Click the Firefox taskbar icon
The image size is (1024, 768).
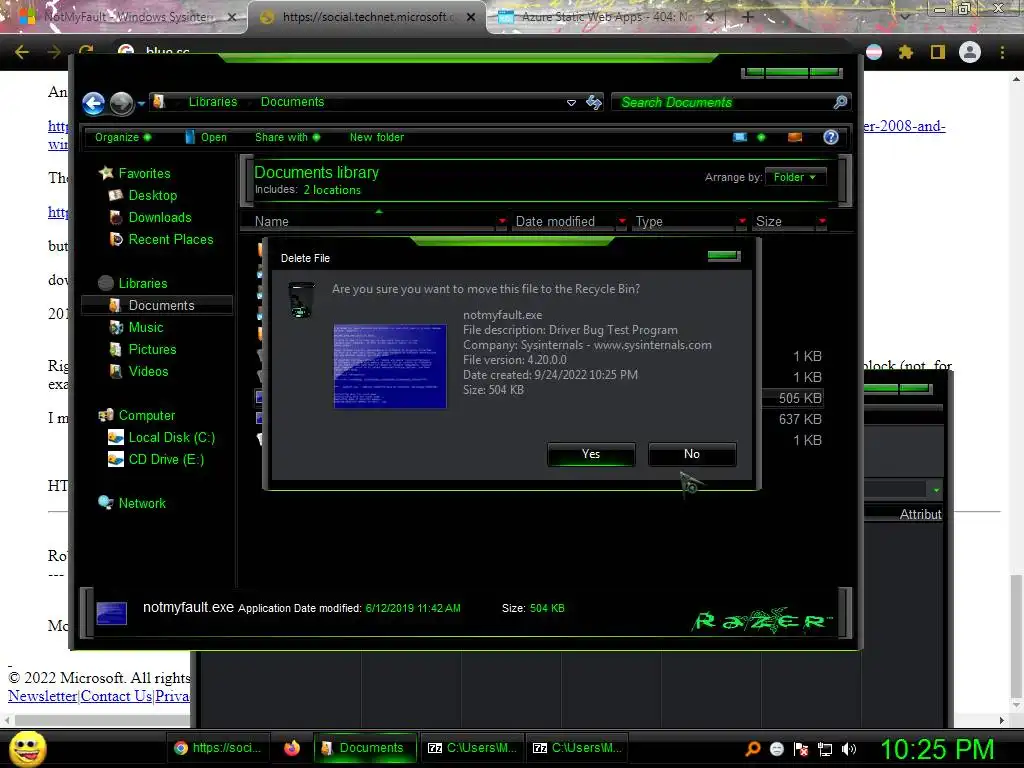292,748
